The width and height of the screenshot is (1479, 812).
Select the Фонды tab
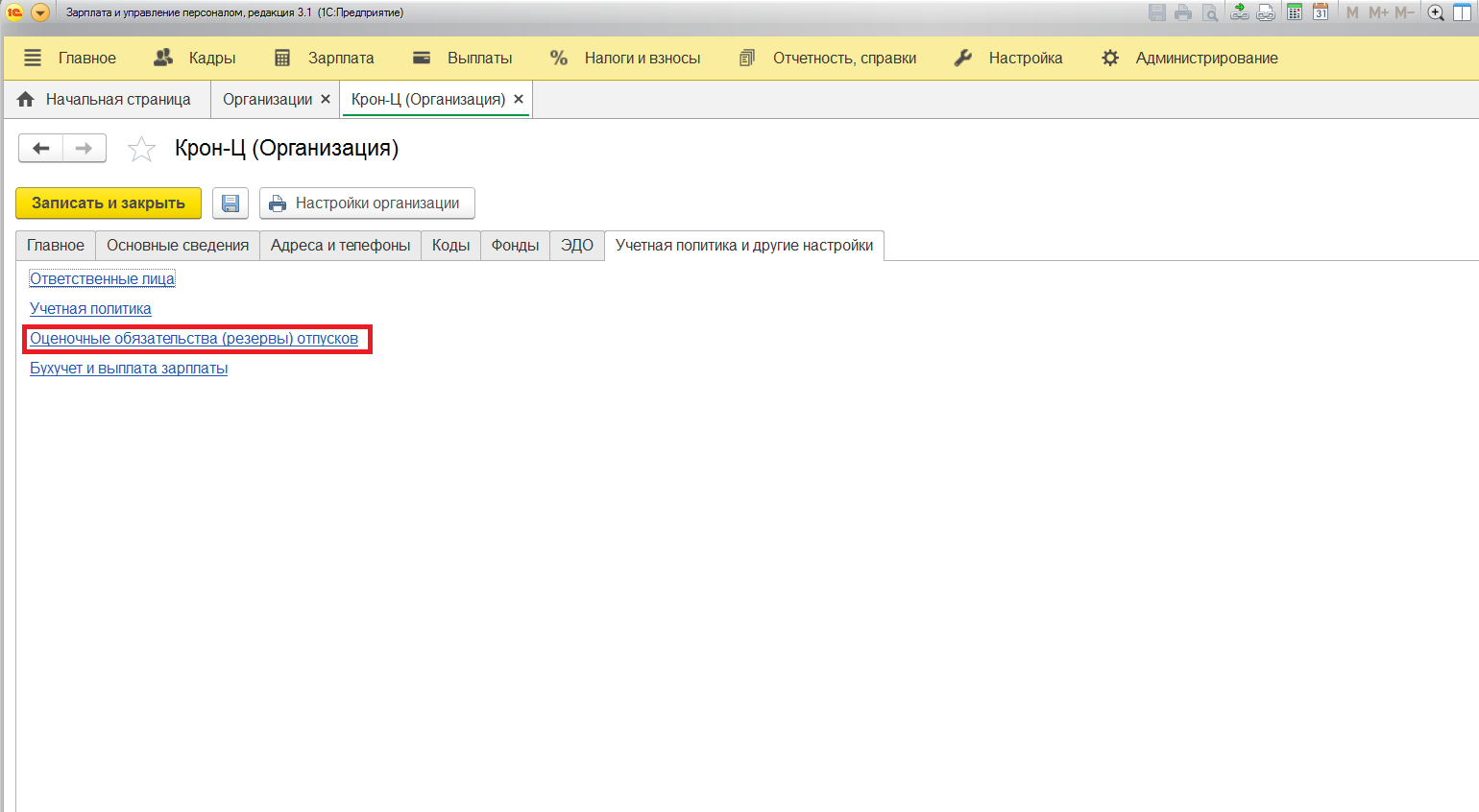(x=515, y=246)
